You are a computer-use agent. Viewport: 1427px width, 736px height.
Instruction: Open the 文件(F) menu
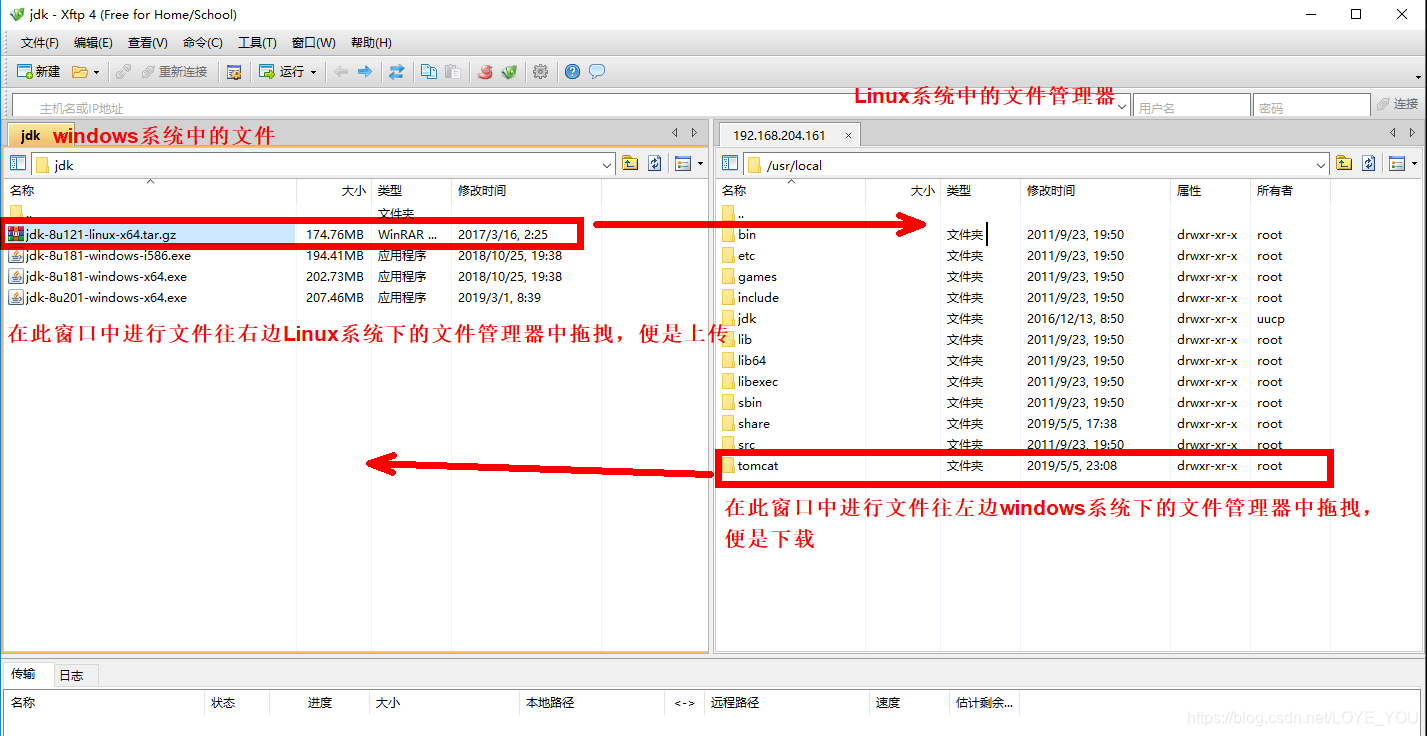tap(40, 43)
